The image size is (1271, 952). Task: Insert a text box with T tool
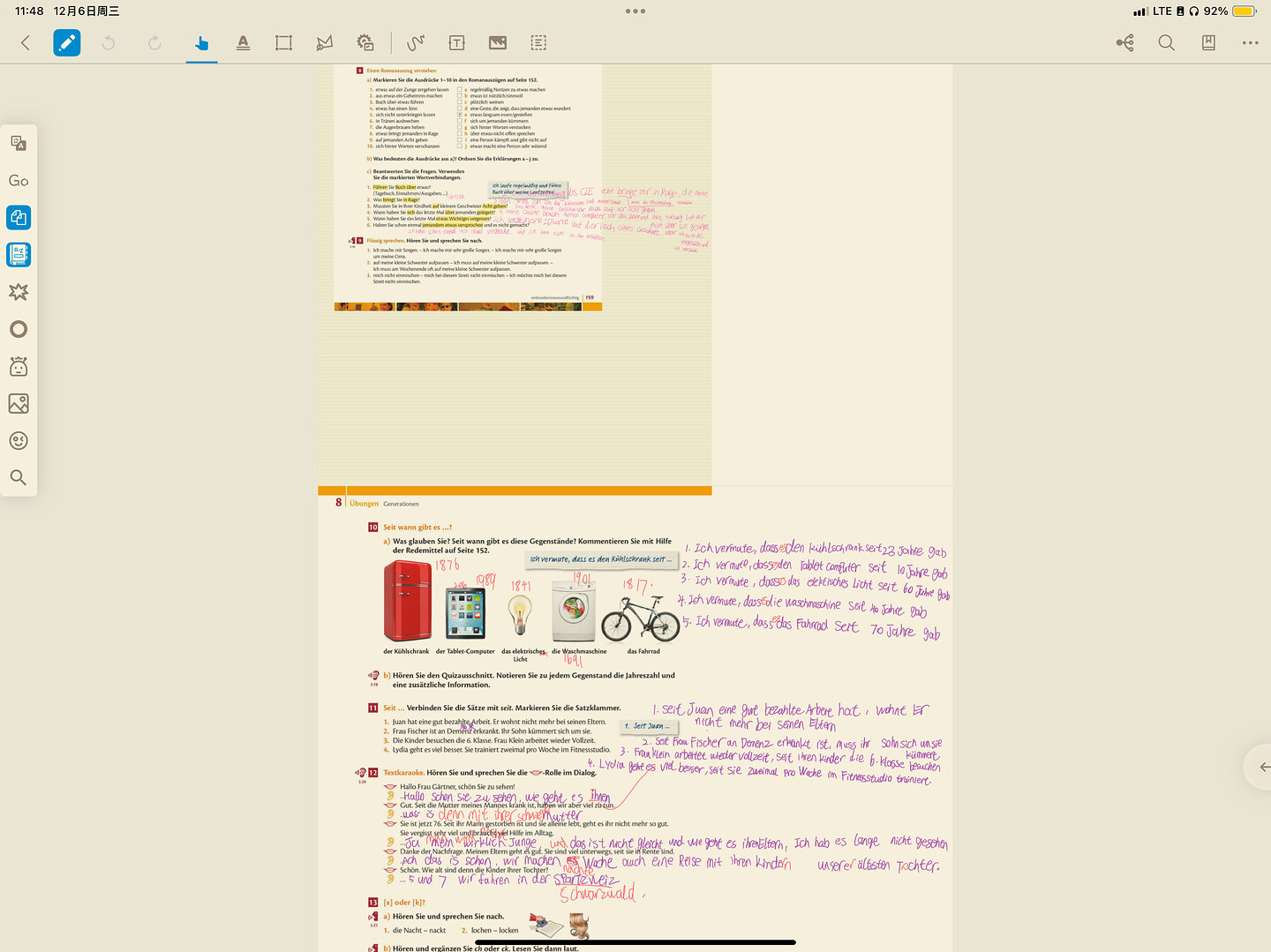click(x=456, y=42)
